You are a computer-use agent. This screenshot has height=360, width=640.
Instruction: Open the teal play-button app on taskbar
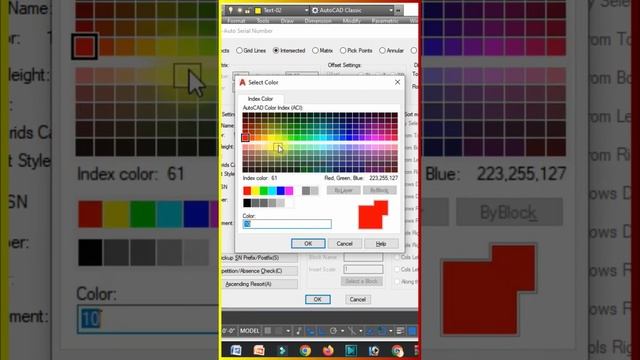351,350
